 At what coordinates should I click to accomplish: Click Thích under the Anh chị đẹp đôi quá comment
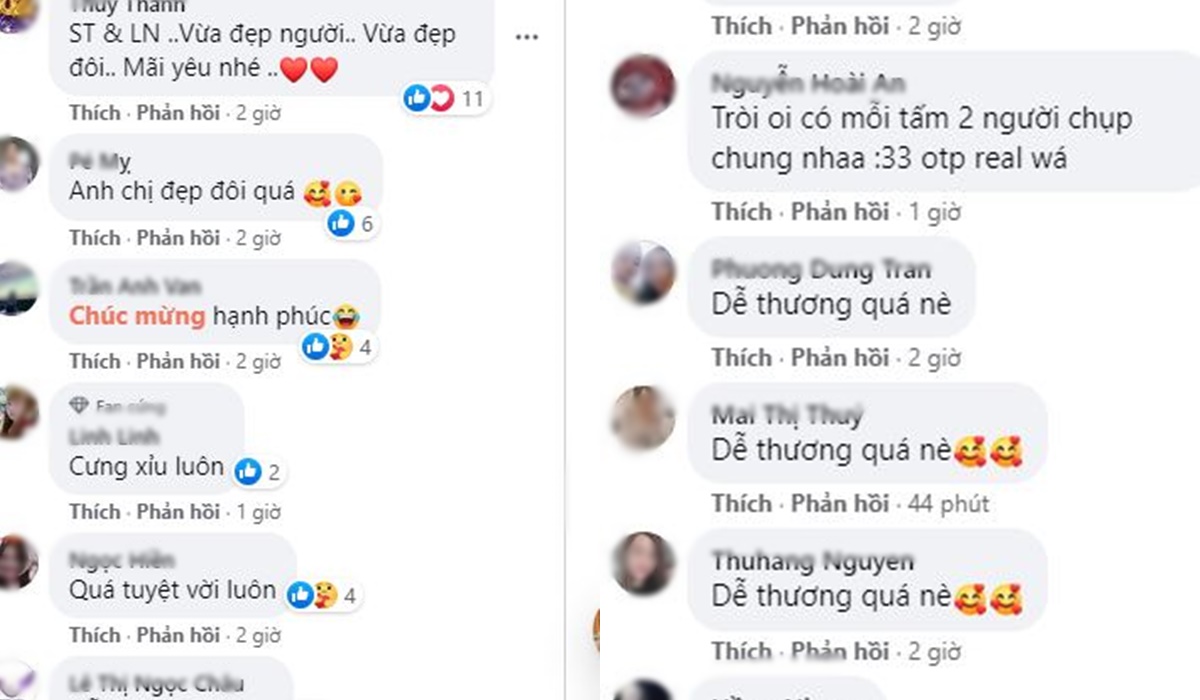(x=95, y=238)
